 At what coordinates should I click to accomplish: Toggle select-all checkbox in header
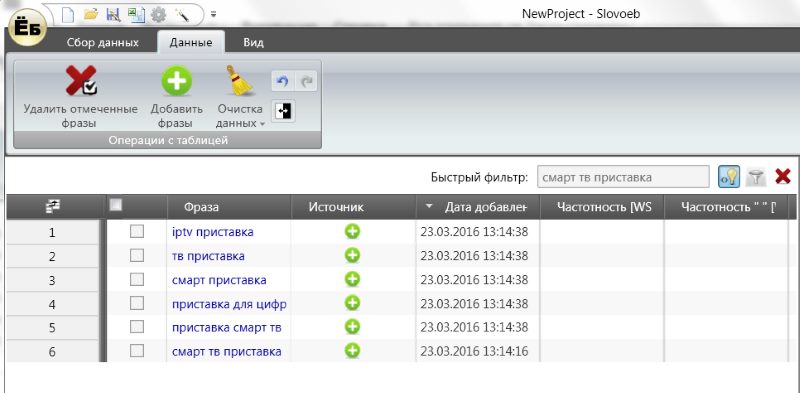point(116,205)
